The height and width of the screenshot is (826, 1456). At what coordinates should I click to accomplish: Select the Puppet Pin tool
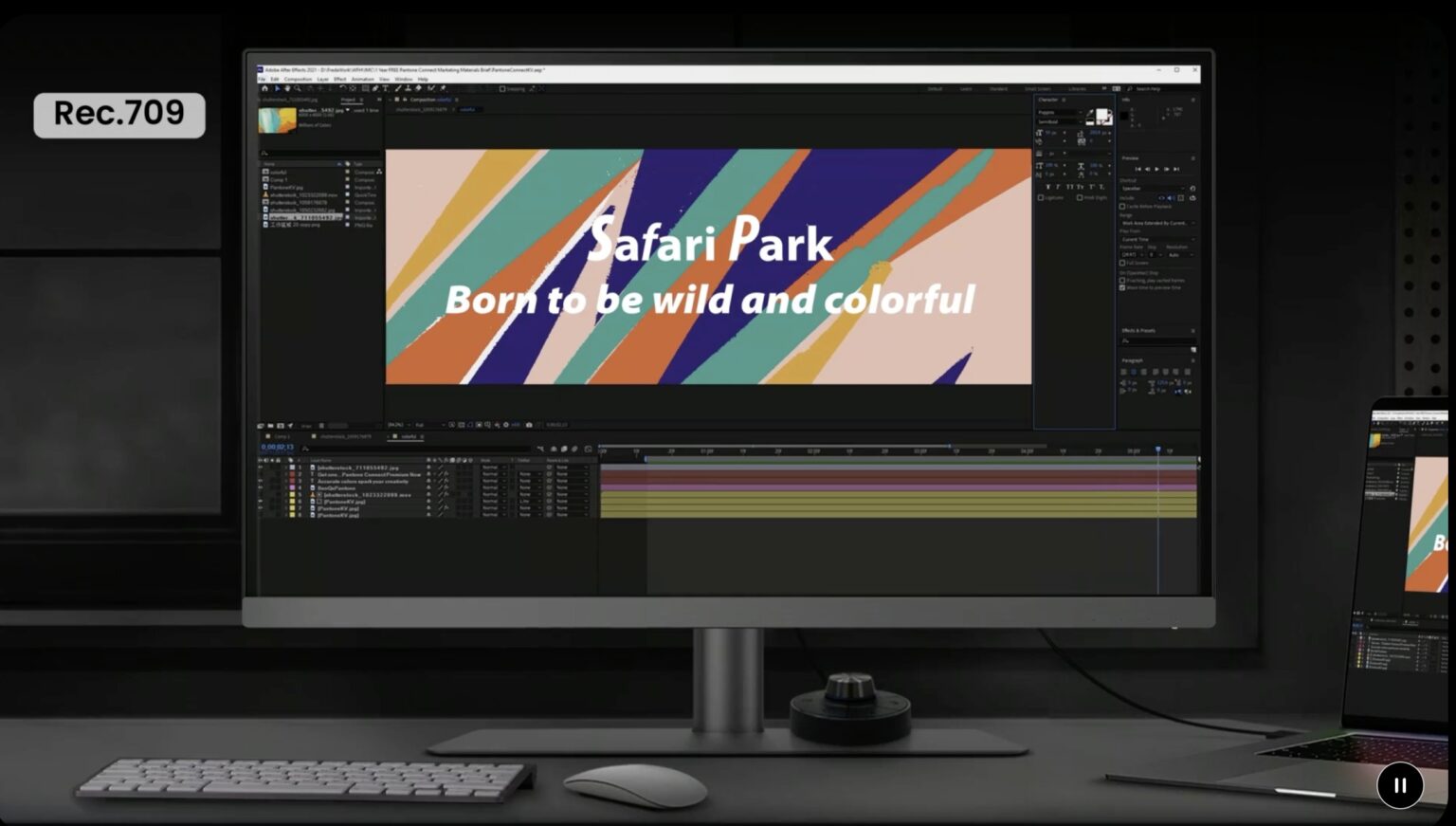443,88
